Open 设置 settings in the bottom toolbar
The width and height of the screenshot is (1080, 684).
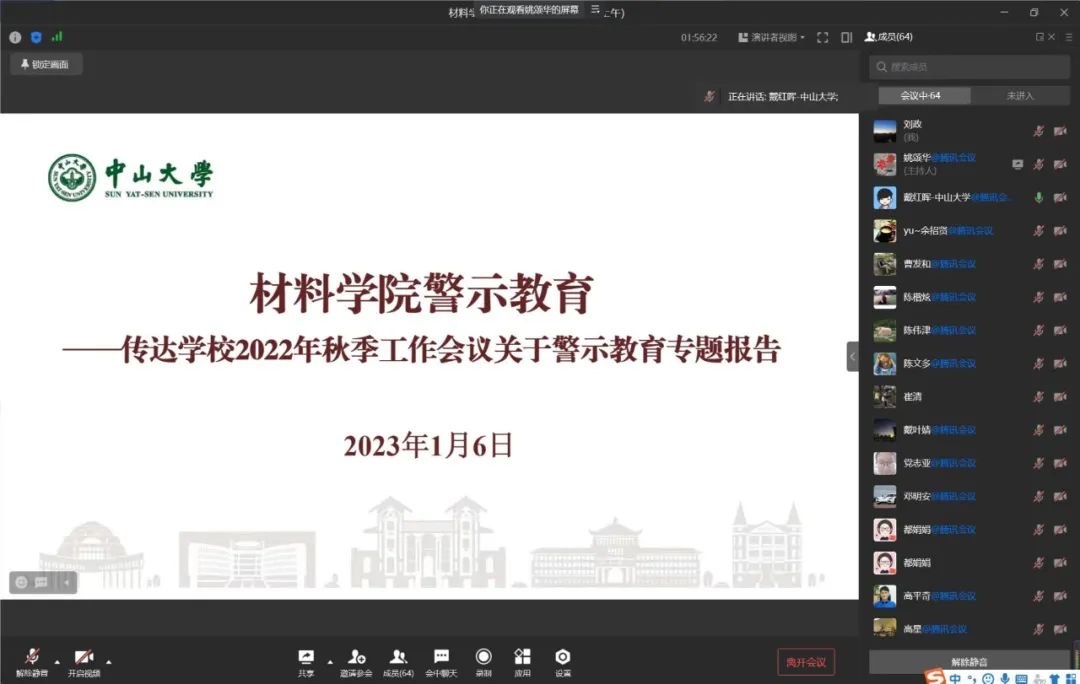(x=563, y=657)
